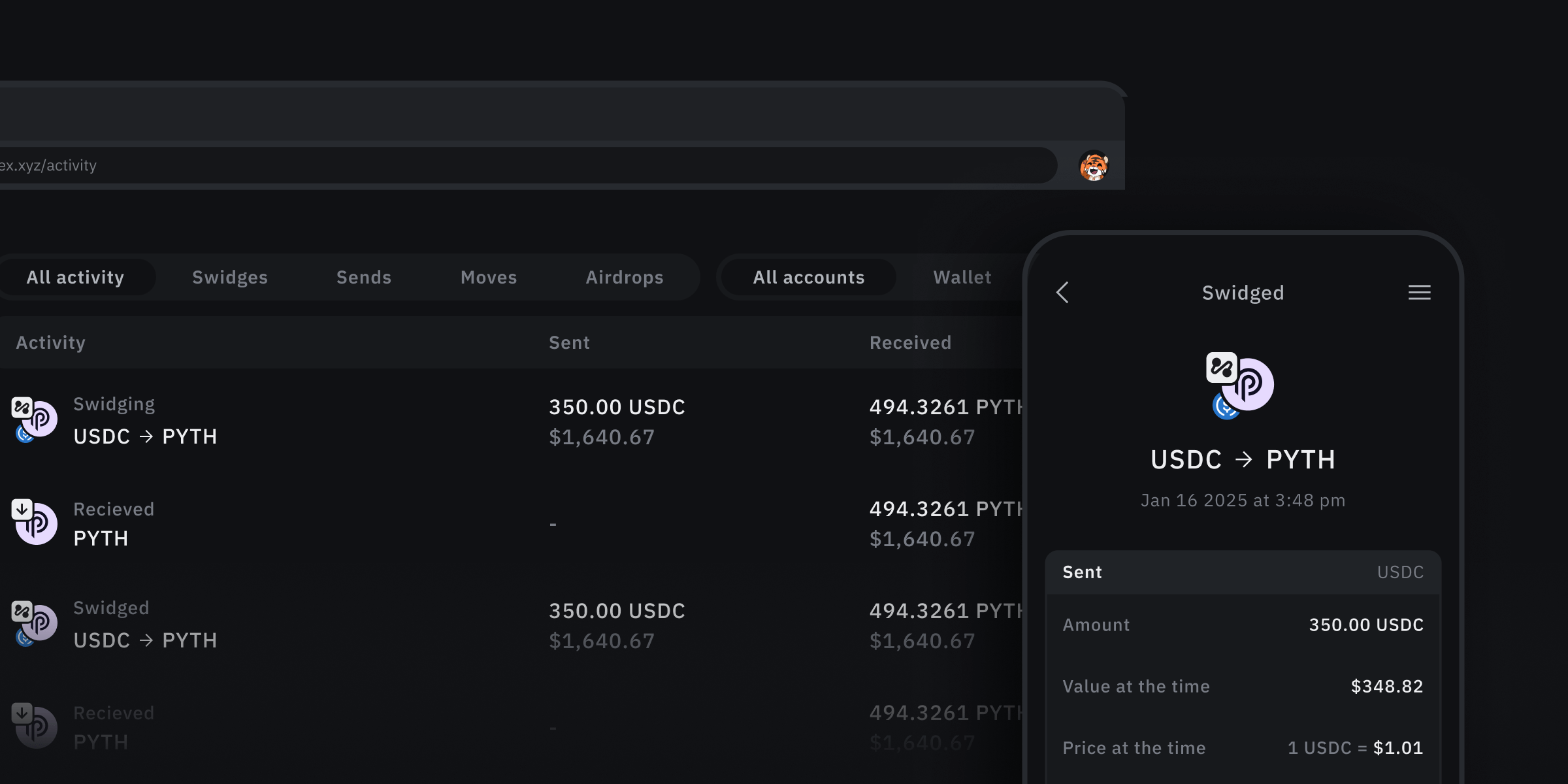Image resolution: width=1568 pixels, height=784 pixels.
Task: Select the All accounts filter
Action: point(809,278)
